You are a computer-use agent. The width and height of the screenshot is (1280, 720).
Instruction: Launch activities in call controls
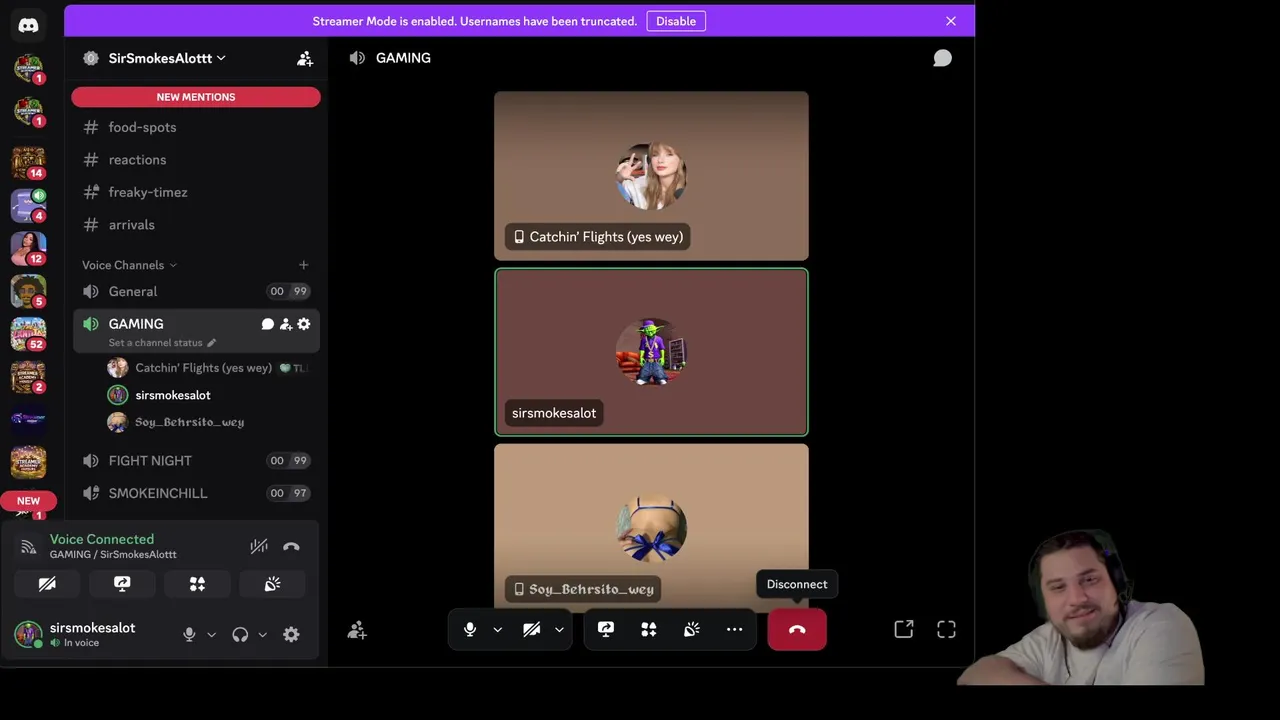(x=649, y=629)
